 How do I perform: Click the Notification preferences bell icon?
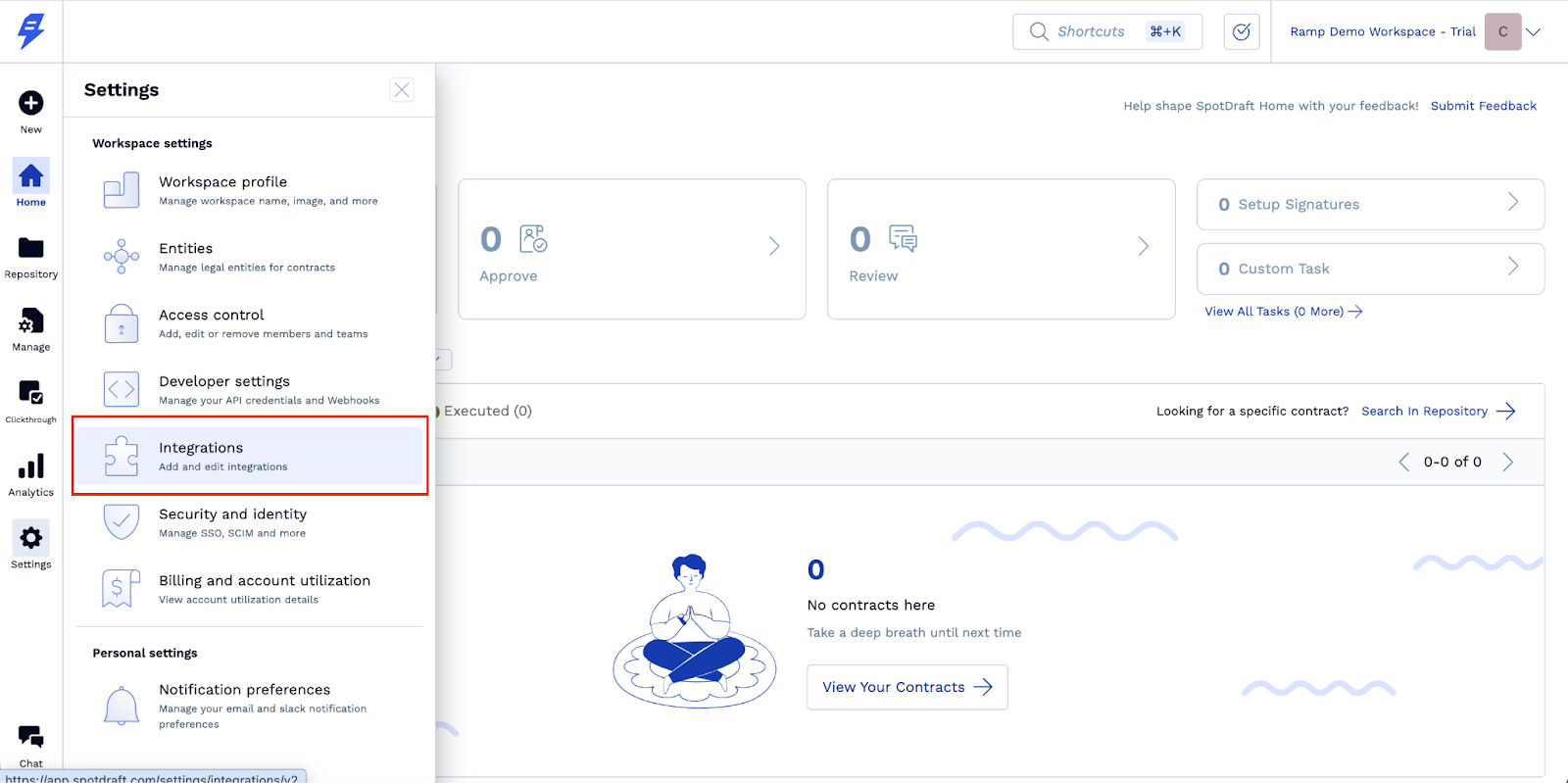[x=122, y=706]
